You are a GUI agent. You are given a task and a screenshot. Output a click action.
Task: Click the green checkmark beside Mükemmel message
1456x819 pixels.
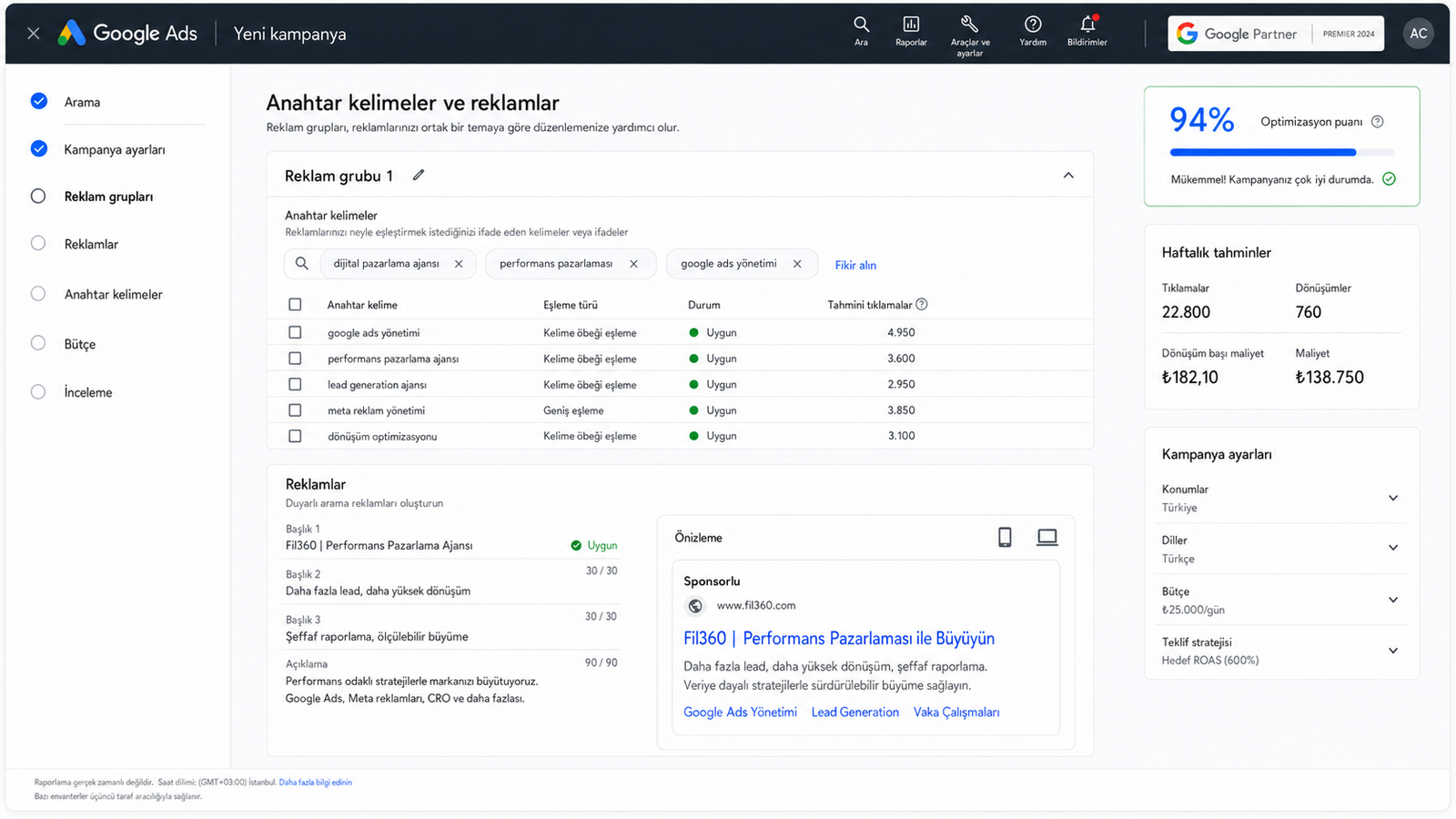pos(1389,179)
